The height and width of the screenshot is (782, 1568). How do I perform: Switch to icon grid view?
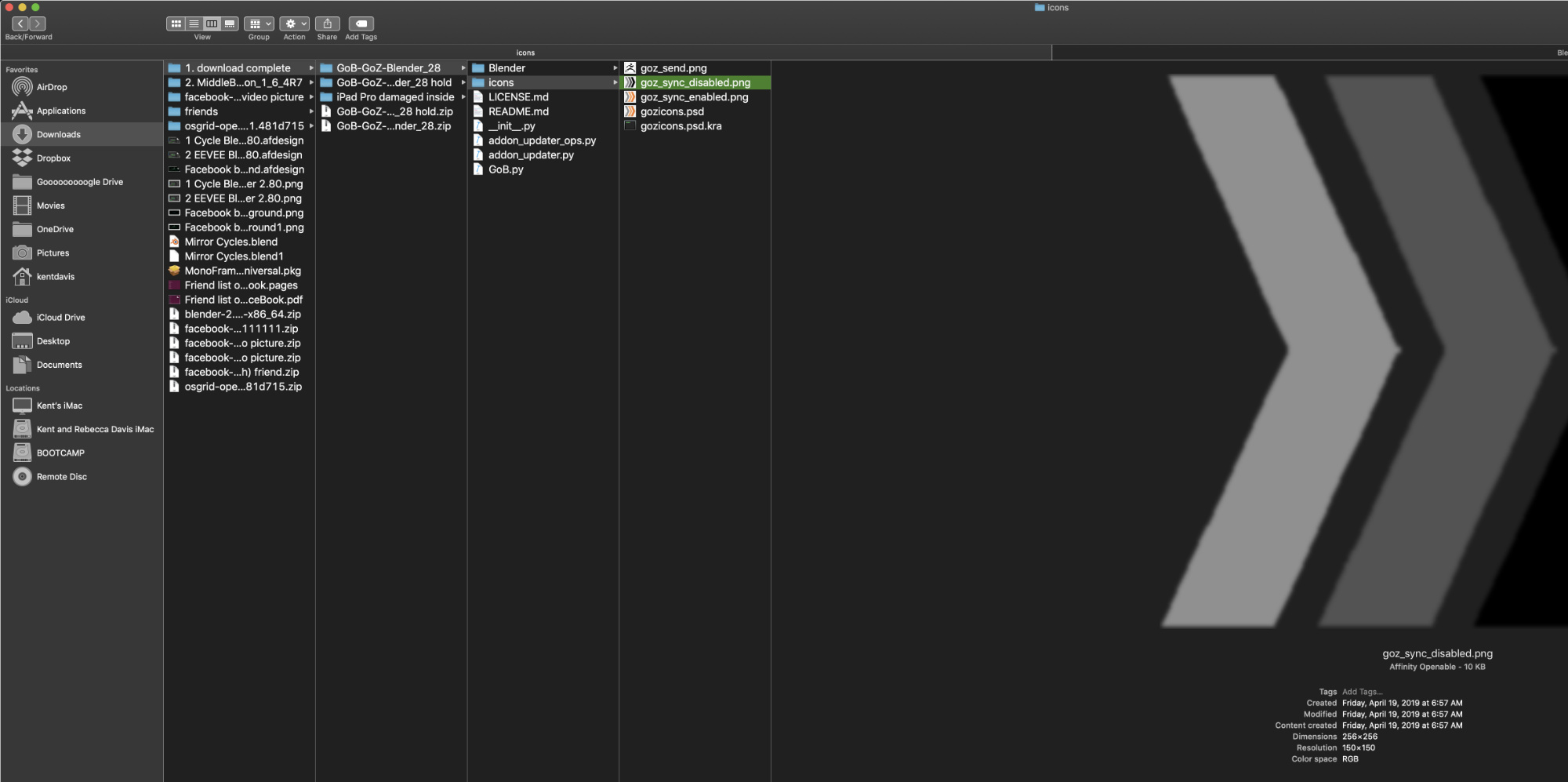176,24
